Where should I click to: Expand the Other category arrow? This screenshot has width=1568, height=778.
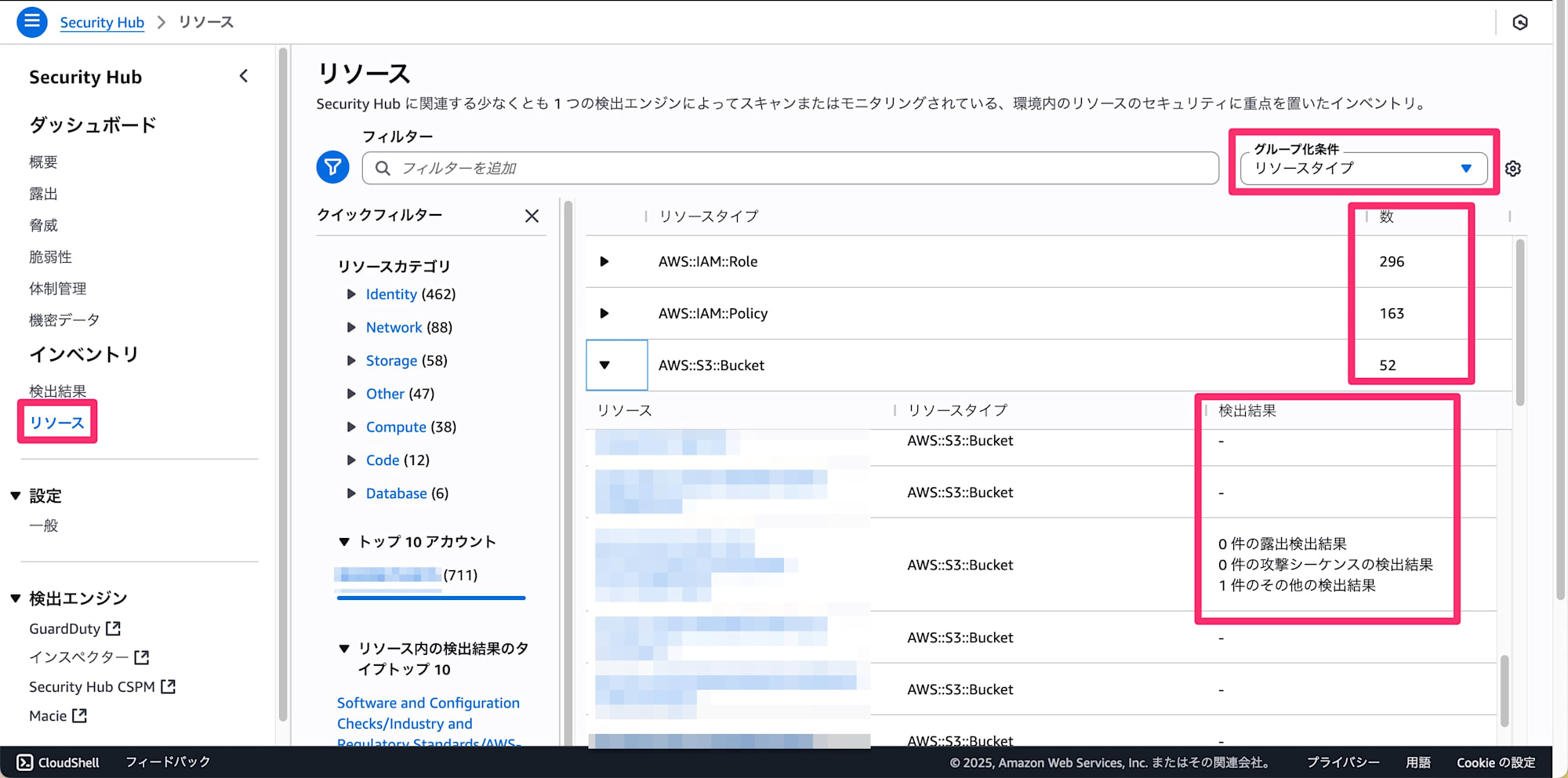point(351,394)
